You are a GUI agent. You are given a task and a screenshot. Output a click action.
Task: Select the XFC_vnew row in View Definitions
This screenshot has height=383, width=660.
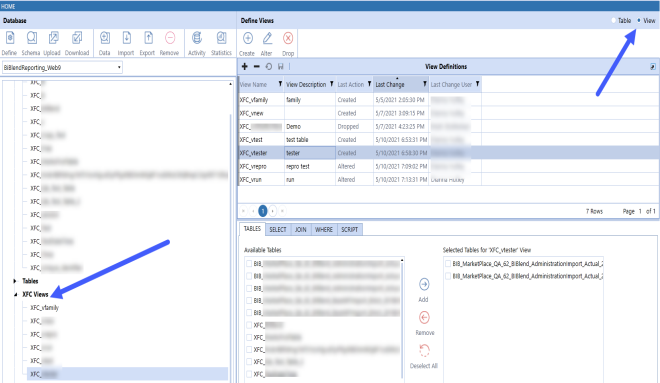point(449,113)
